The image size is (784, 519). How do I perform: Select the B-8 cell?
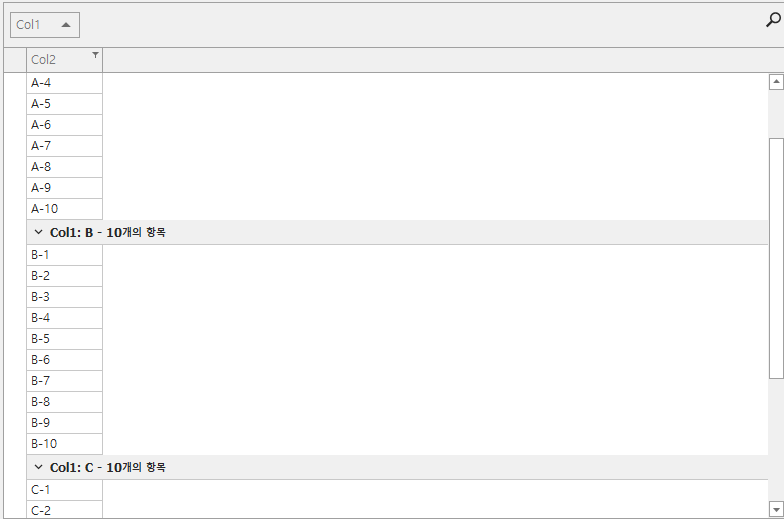(64, 402)
